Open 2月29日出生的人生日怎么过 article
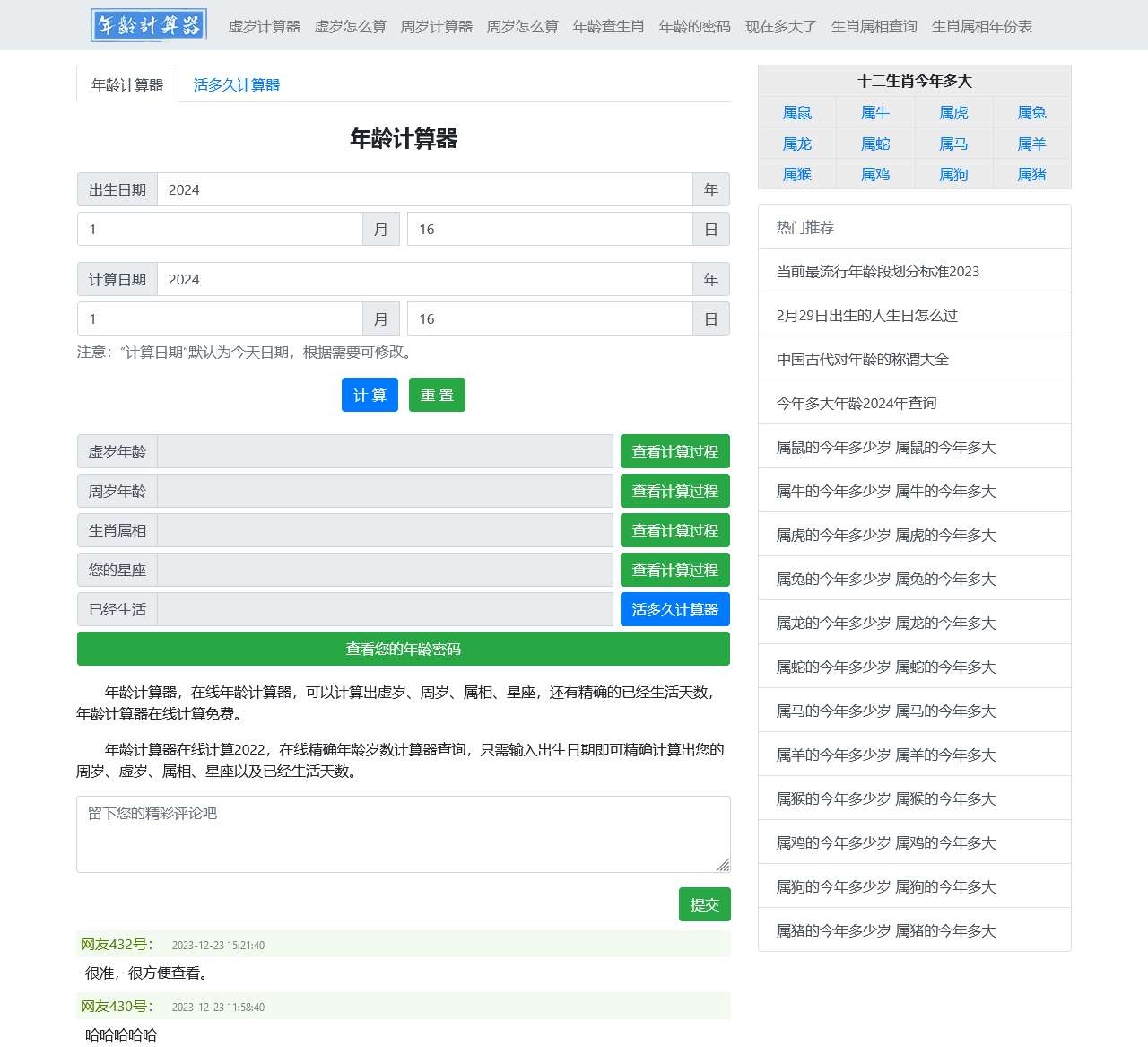This screenshot has width=1148, height=1047. point(866,316)
